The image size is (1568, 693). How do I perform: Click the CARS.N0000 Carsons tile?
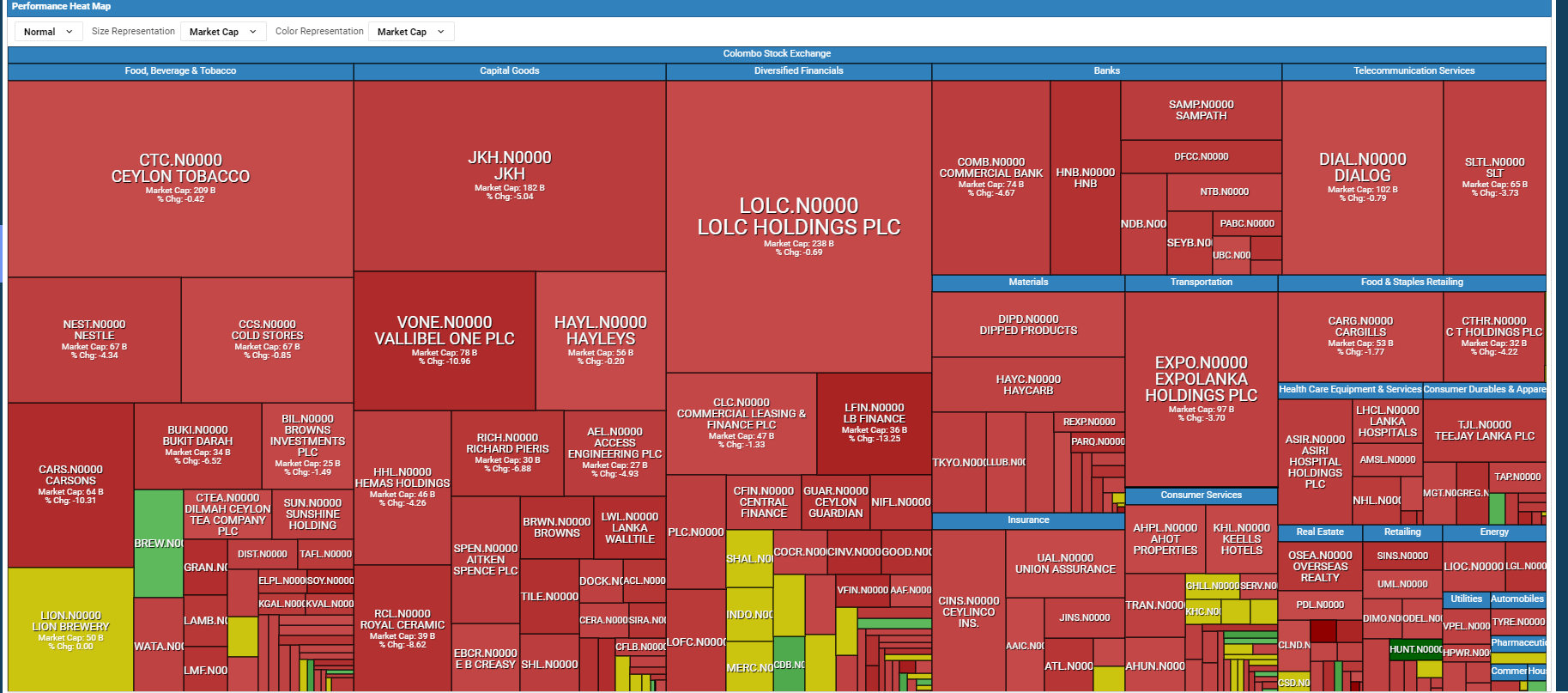pyautogui.click(x=71, y=484)
